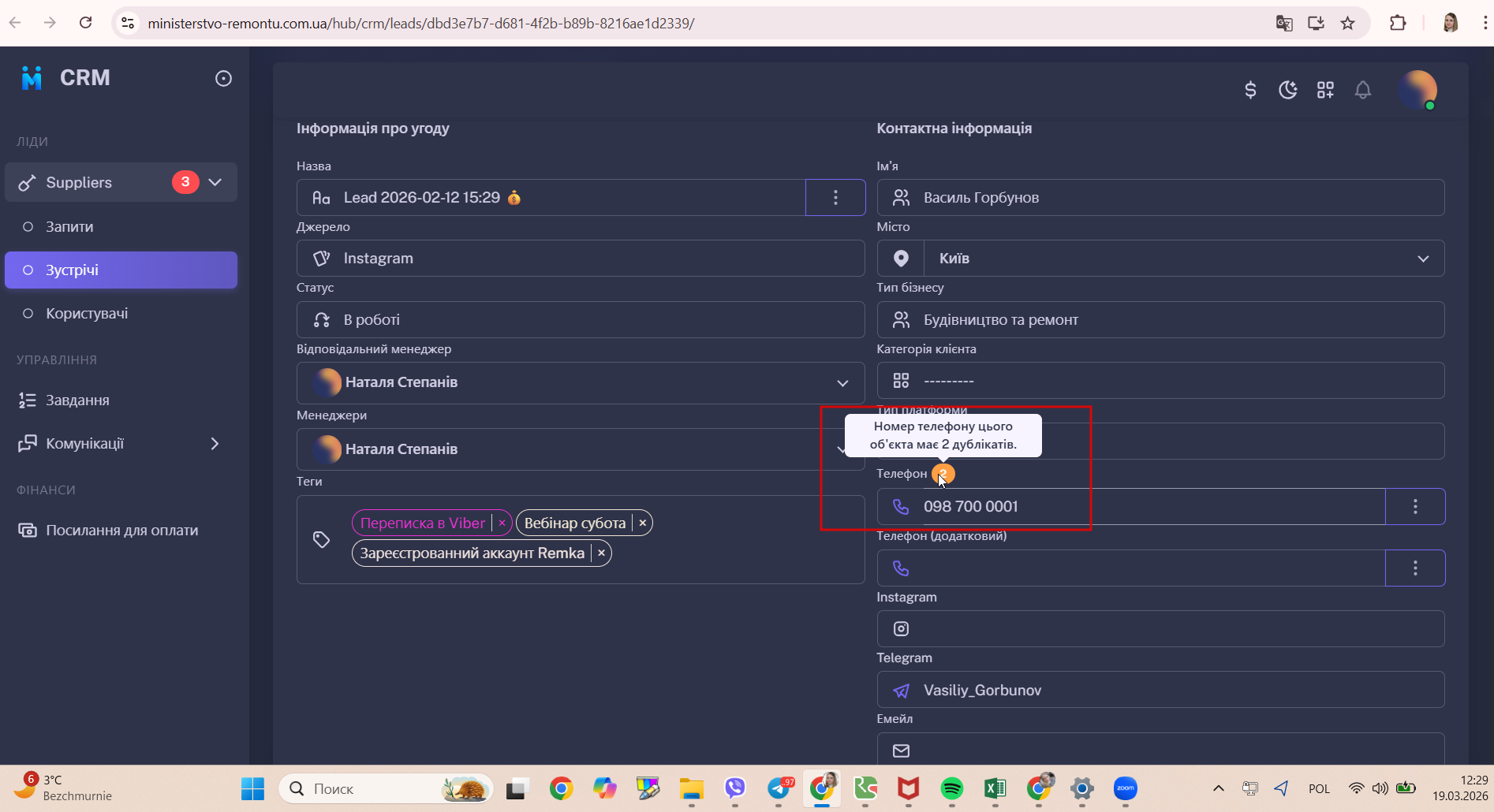The width and height of the screenshot is (1494, 812).
Task: Open the payments dollar icon in header
Action: click(1250, 90)
